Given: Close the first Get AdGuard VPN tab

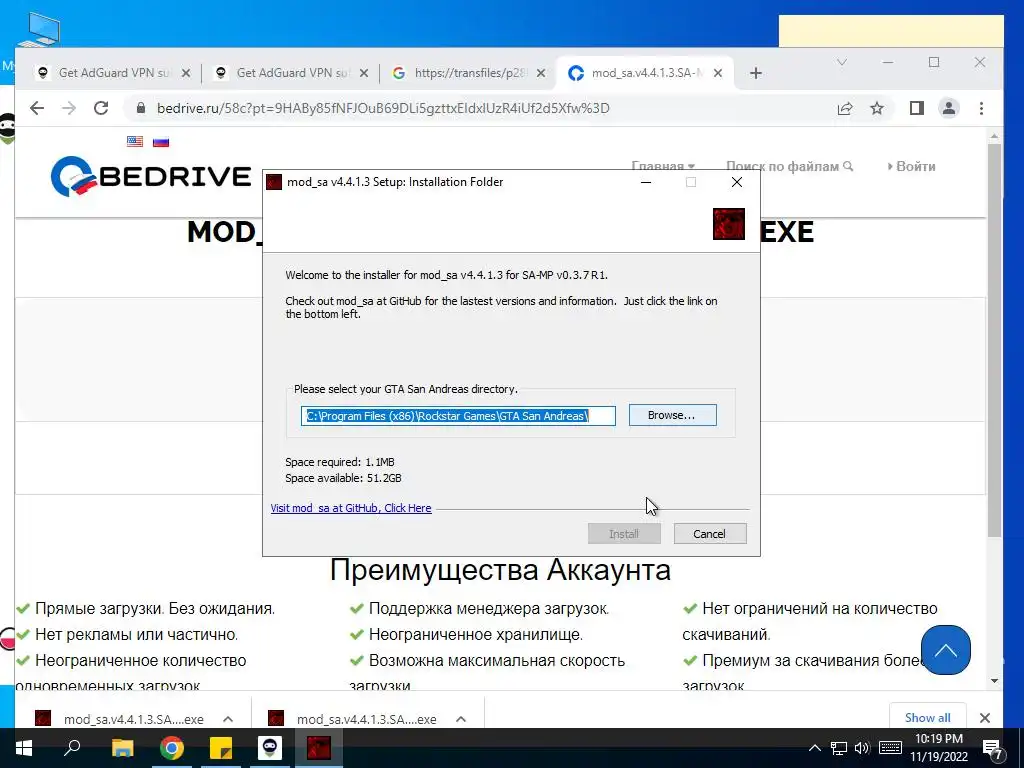Looking at the screenshot, I should 186,73.
